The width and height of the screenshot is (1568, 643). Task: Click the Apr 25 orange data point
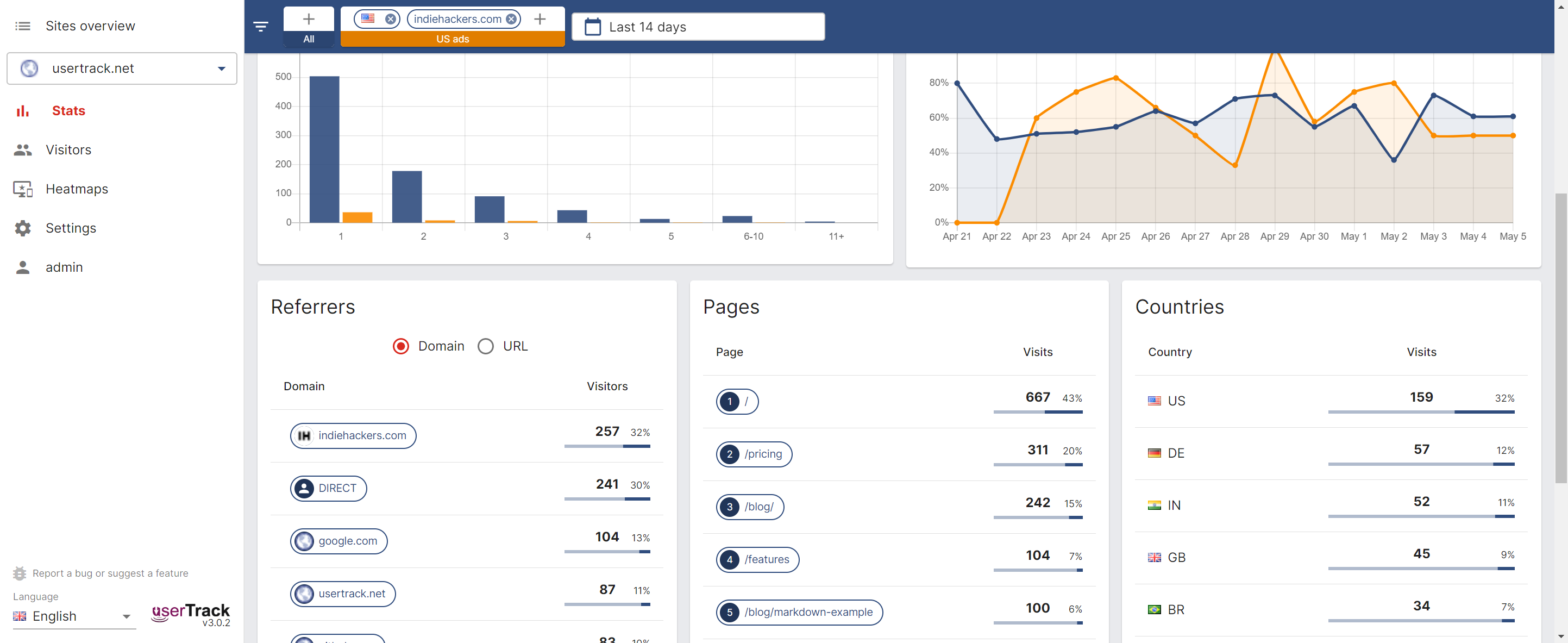coord(1116,78)
